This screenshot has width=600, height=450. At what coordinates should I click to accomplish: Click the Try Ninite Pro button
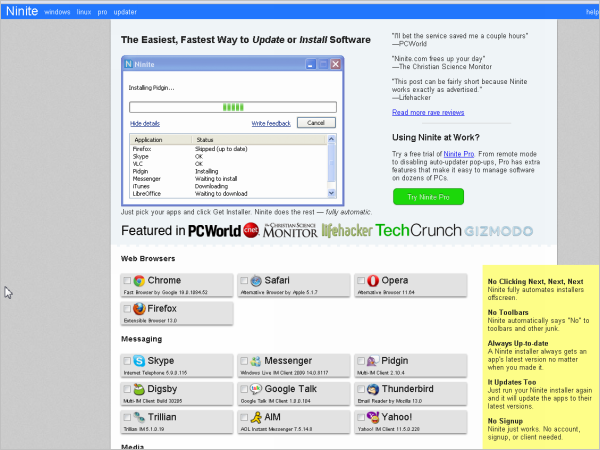(x=428, y=197)
